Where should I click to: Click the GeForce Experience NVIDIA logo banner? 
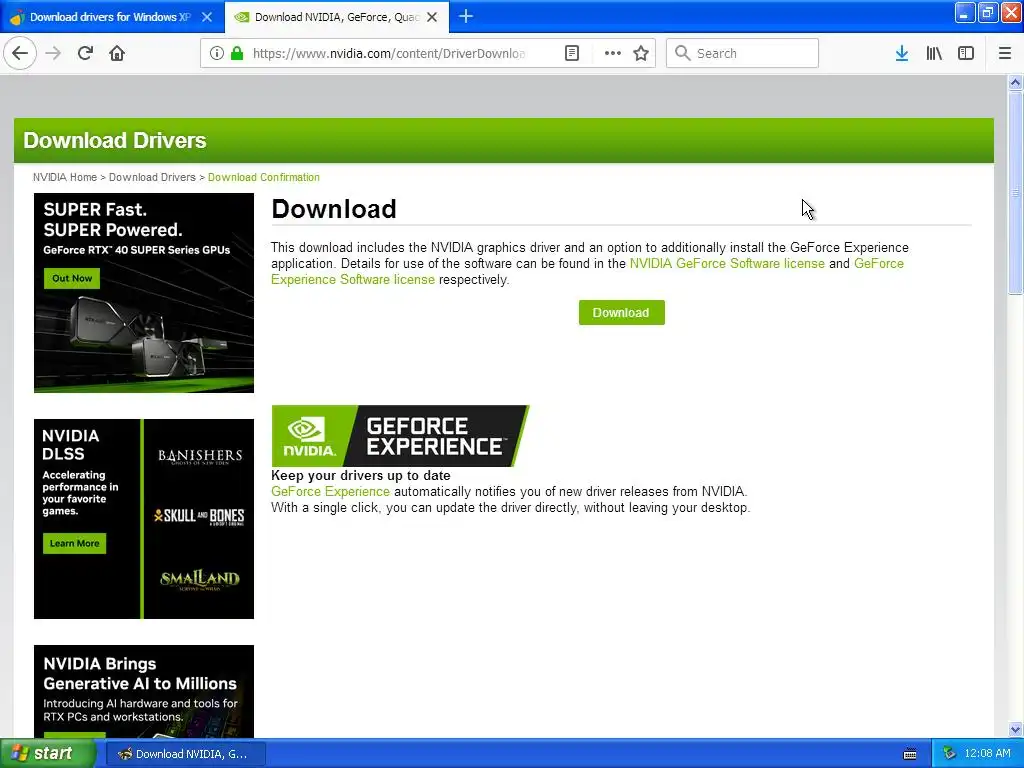tap(400, 436)
